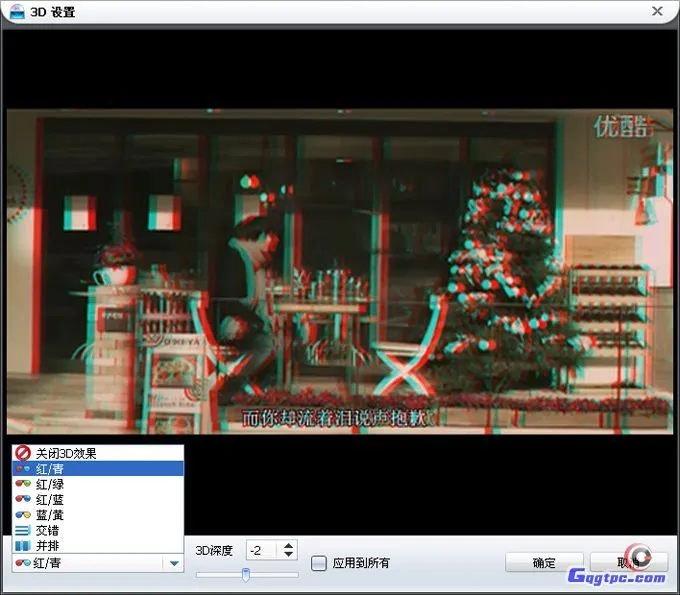680x595 pixels.
Task: Click the 3D深度 value field
Action: pyautogui.click(x=262, y=550)
